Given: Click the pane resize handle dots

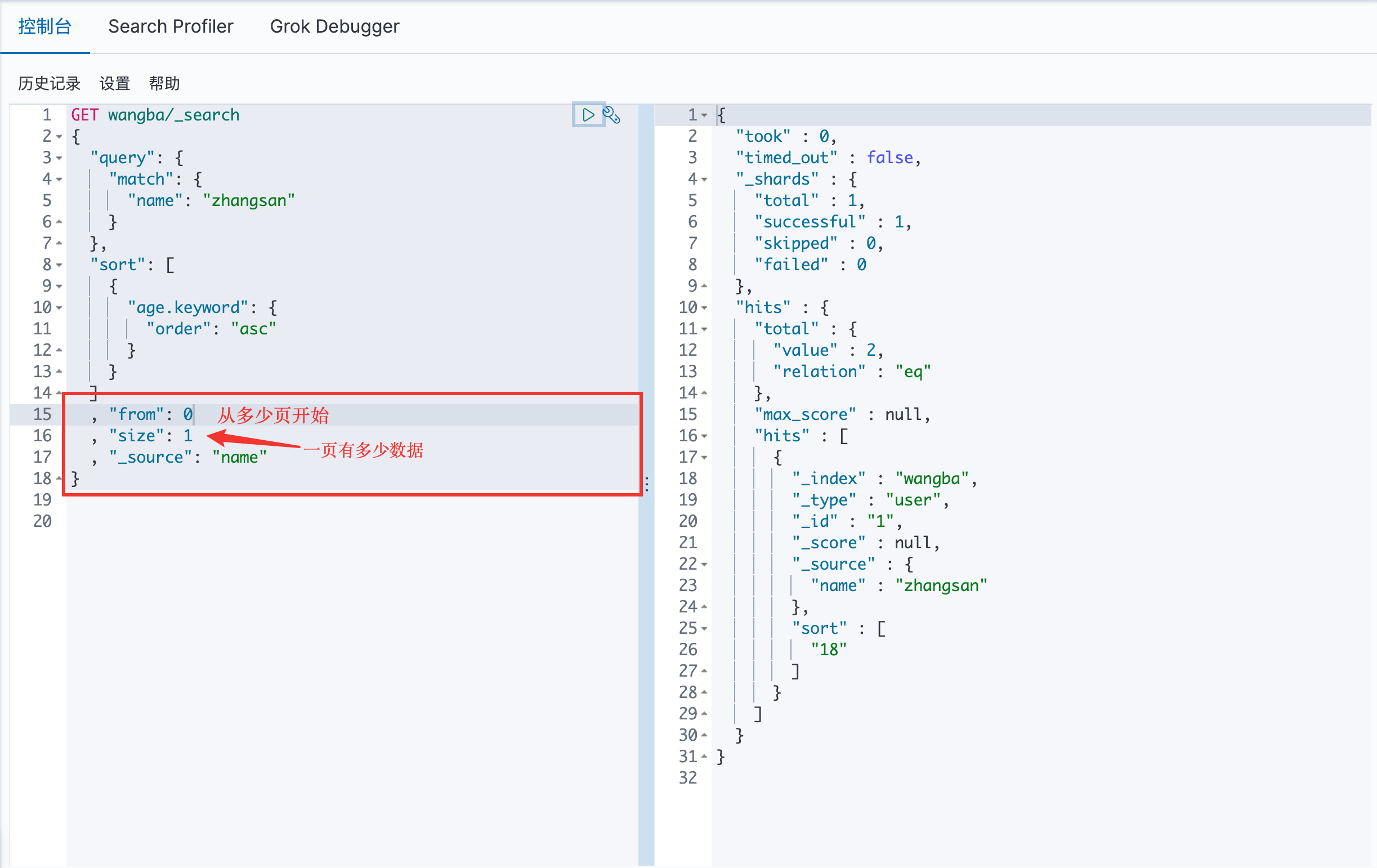Looking at the screenshot, I should 647,484.
